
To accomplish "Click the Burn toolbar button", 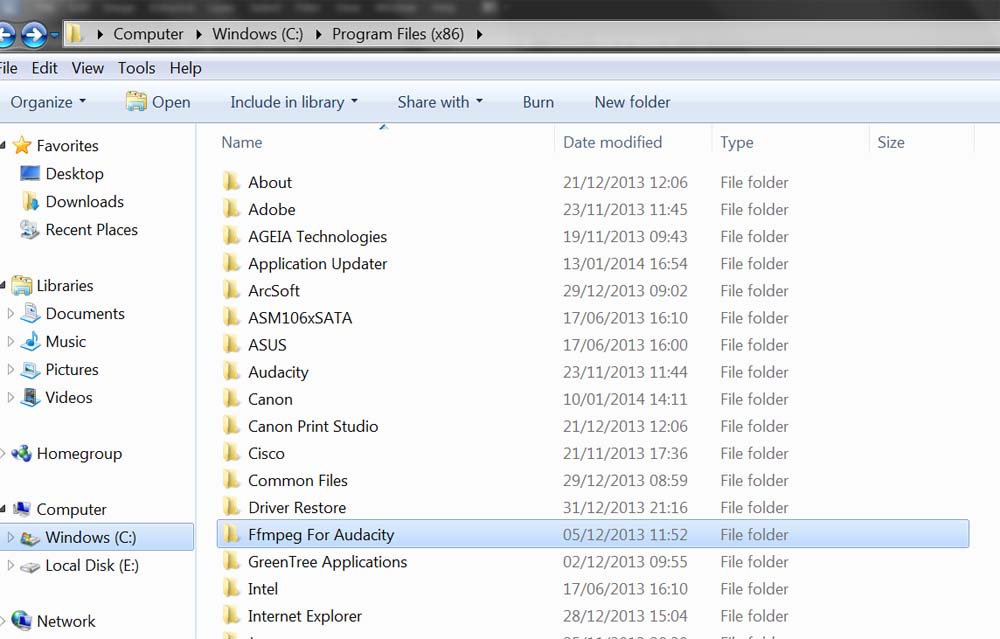I will tap(538, 102).
